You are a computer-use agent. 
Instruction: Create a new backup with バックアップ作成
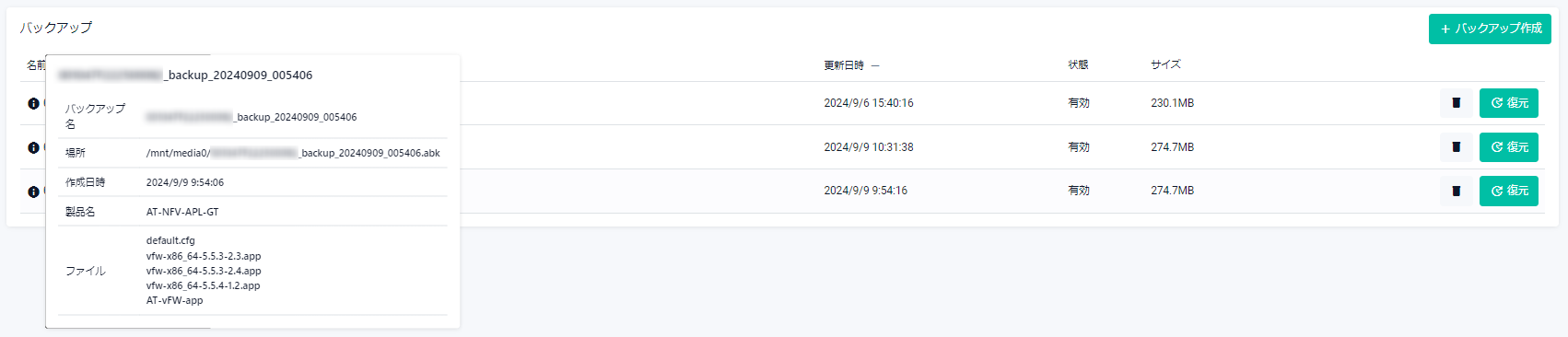(1490, 29)
